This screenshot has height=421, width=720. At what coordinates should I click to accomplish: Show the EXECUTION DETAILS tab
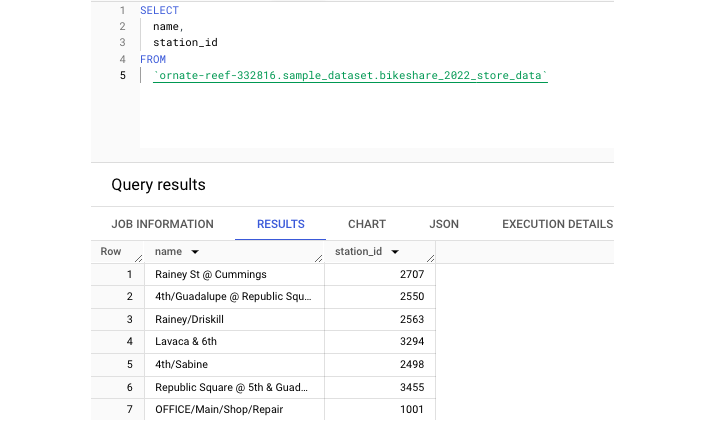[x=557, y=224]
